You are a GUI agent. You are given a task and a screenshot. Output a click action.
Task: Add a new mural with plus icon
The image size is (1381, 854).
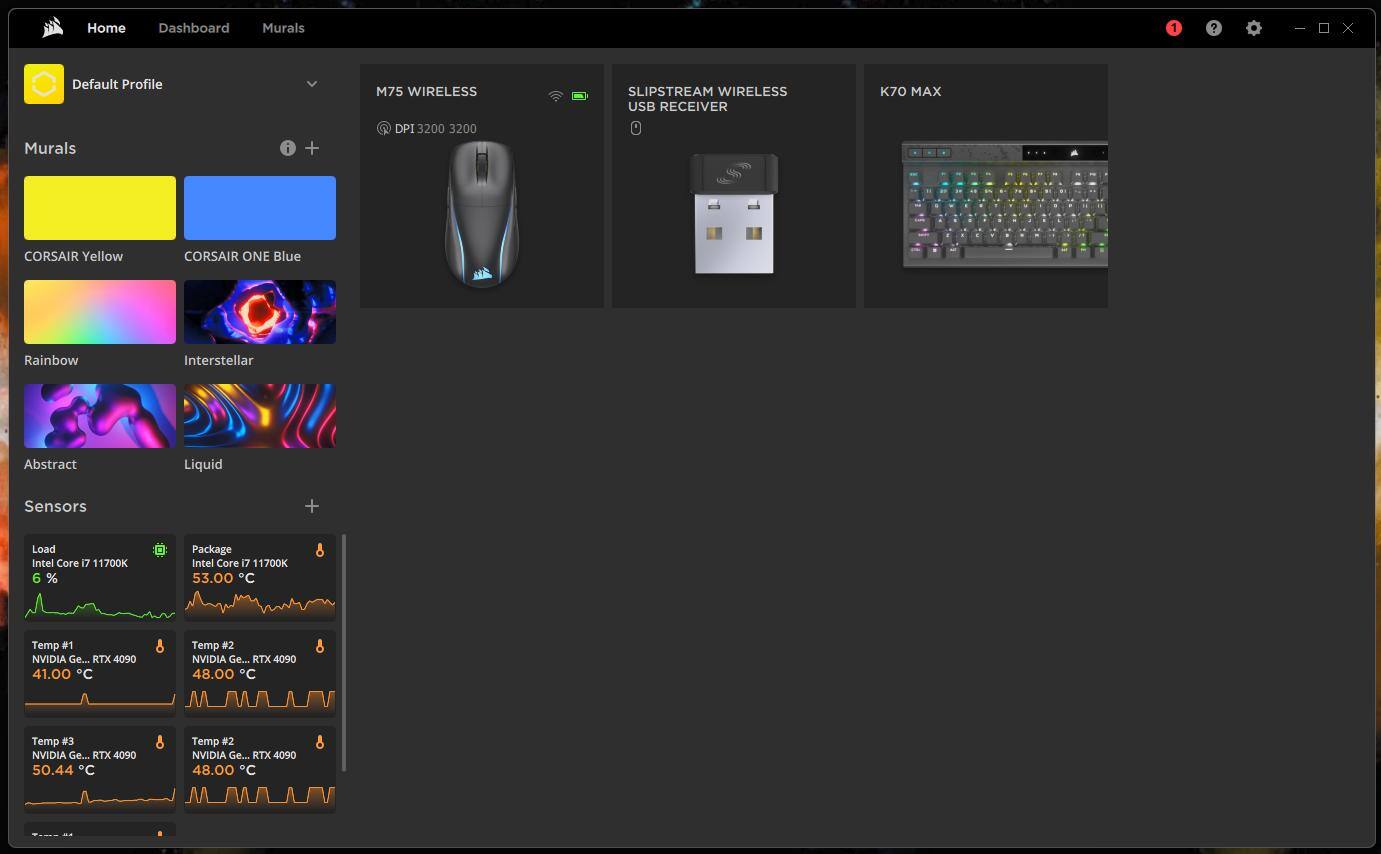click(312, 148)
